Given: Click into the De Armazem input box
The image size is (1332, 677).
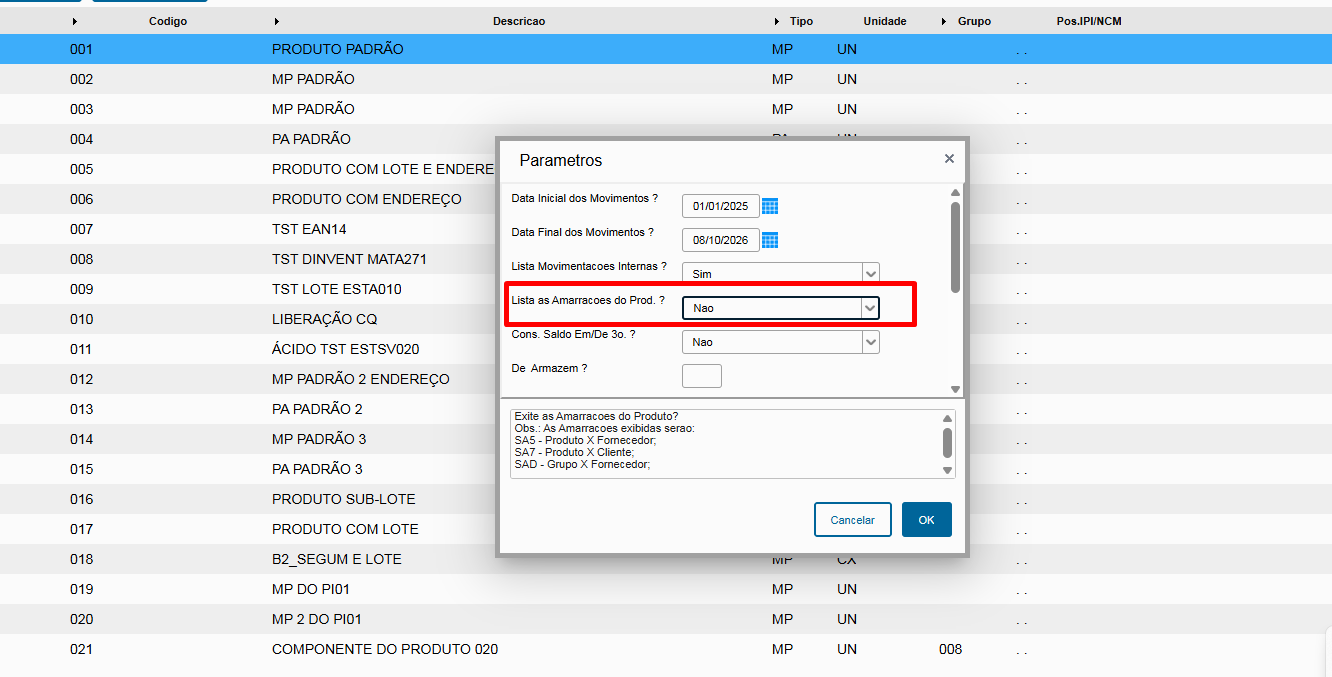Looking at the screenshot, I should tap(702, 376).
